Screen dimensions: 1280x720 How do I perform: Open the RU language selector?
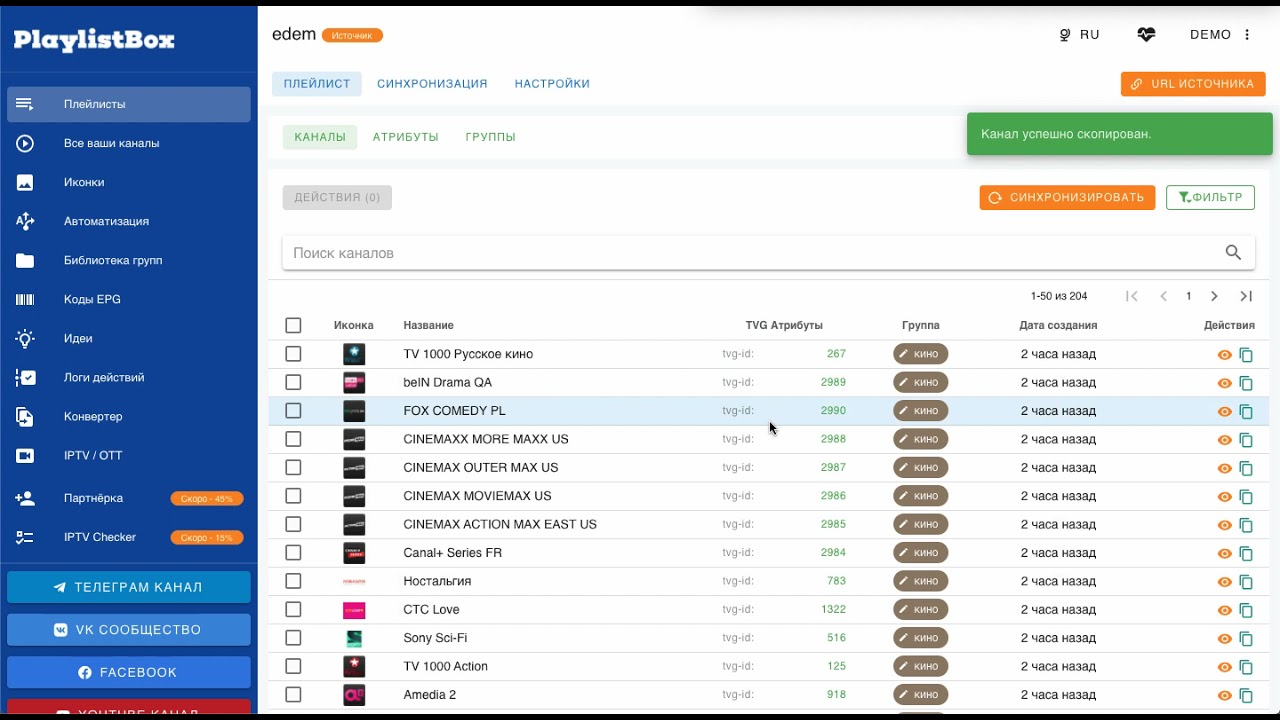point(1079,34)
